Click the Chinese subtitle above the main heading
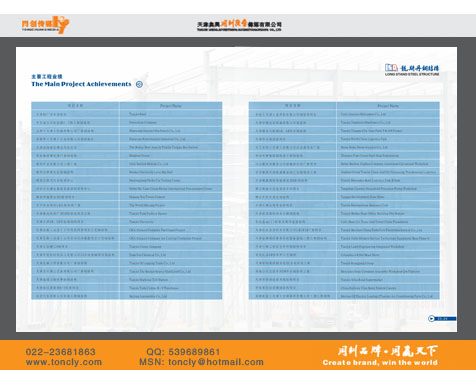The width and height of the screenshot is (476, 370). coord(47,76)
